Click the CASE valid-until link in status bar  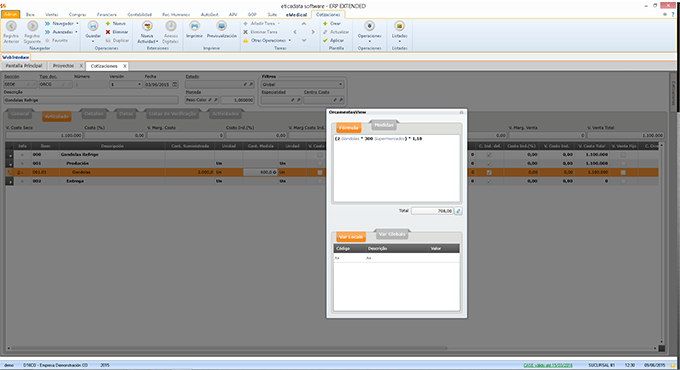[548, 365]
